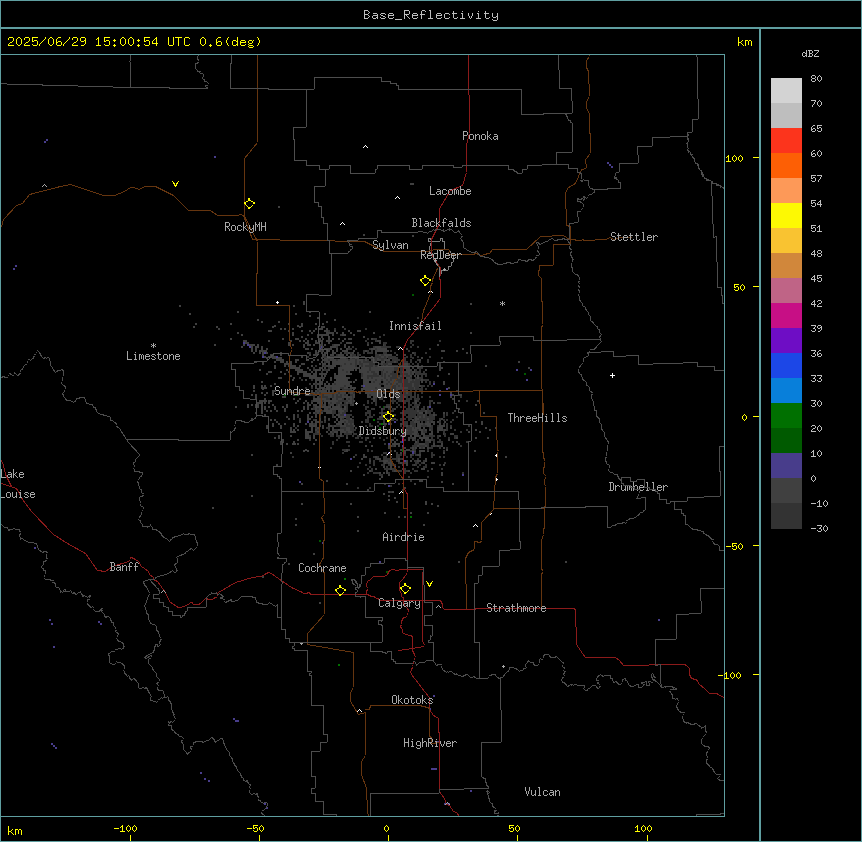Image resolution: width=862 pixels, height=842 pixels.
Task: Click the Sundre label
Action: tap(292, 391)
